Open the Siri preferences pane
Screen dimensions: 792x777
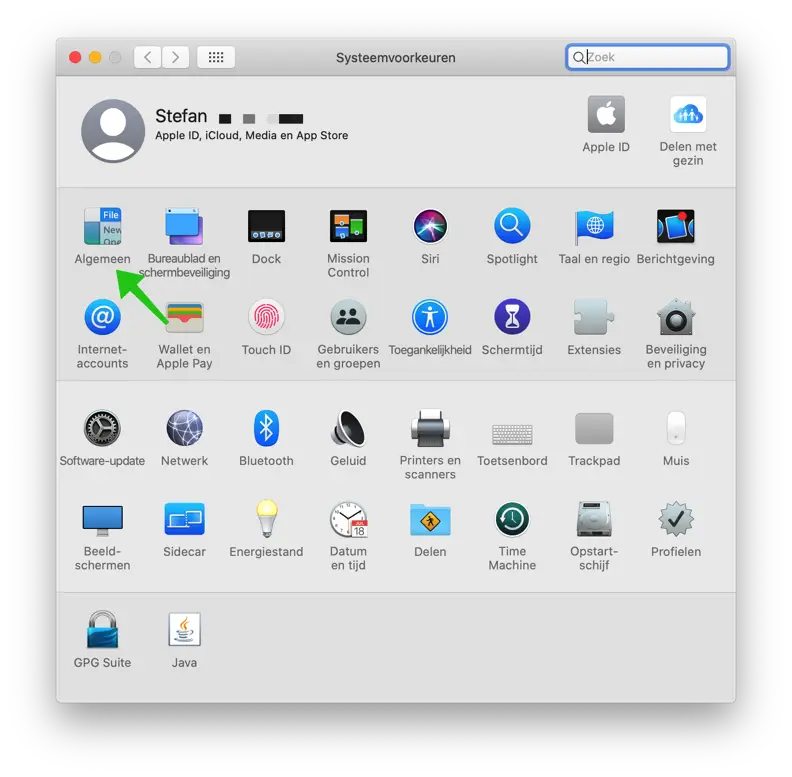tap(430, 226)
